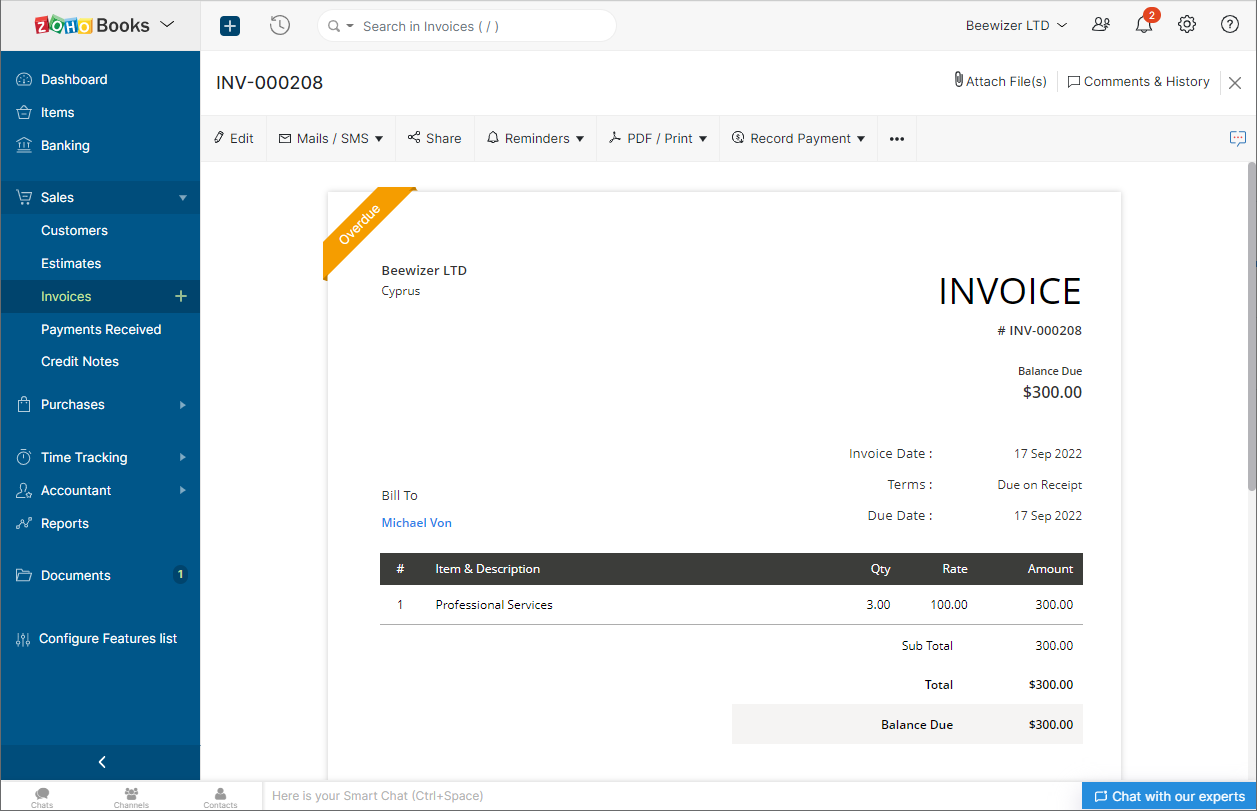Click the Search in Invoices field
Image resolution: width=1257 pixels, height=811 pixels.
[480, 27]
